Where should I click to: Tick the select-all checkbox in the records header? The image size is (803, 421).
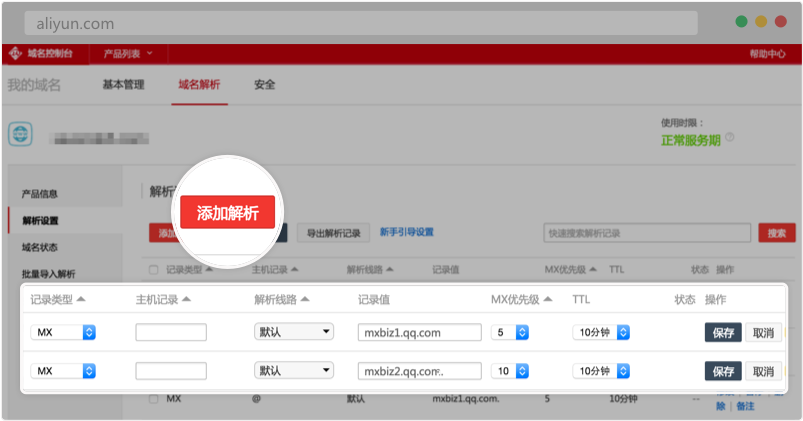[153, 270]
